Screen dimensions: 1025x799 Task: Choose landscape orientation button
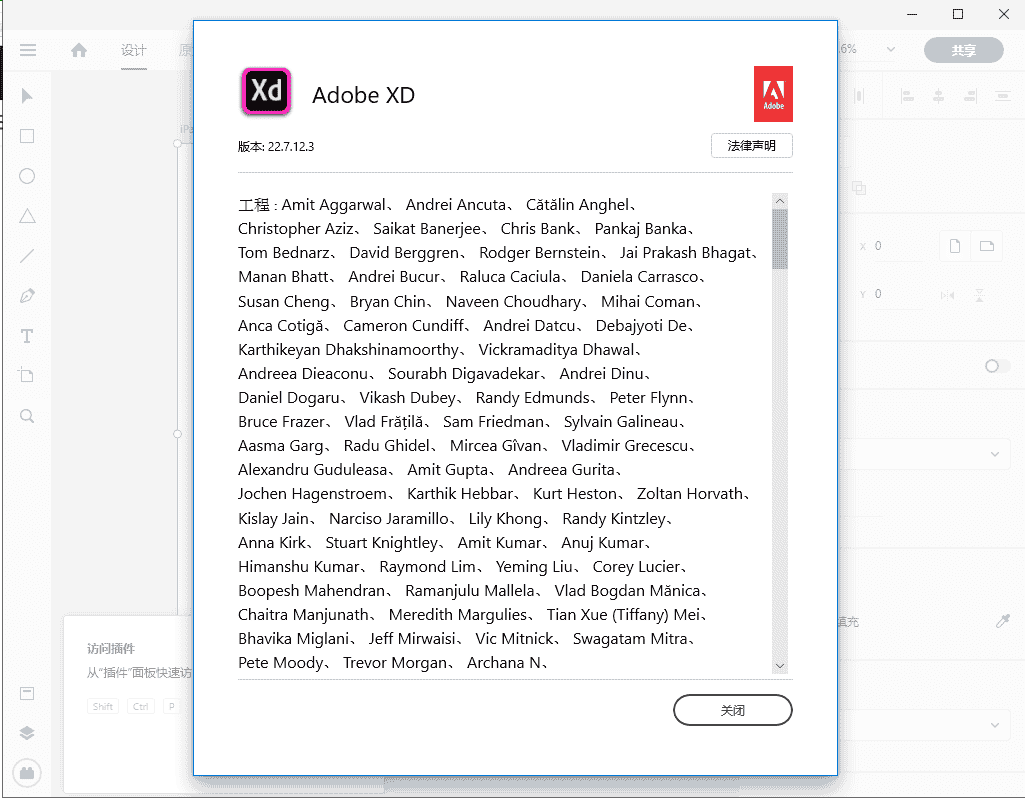(986, 246)
